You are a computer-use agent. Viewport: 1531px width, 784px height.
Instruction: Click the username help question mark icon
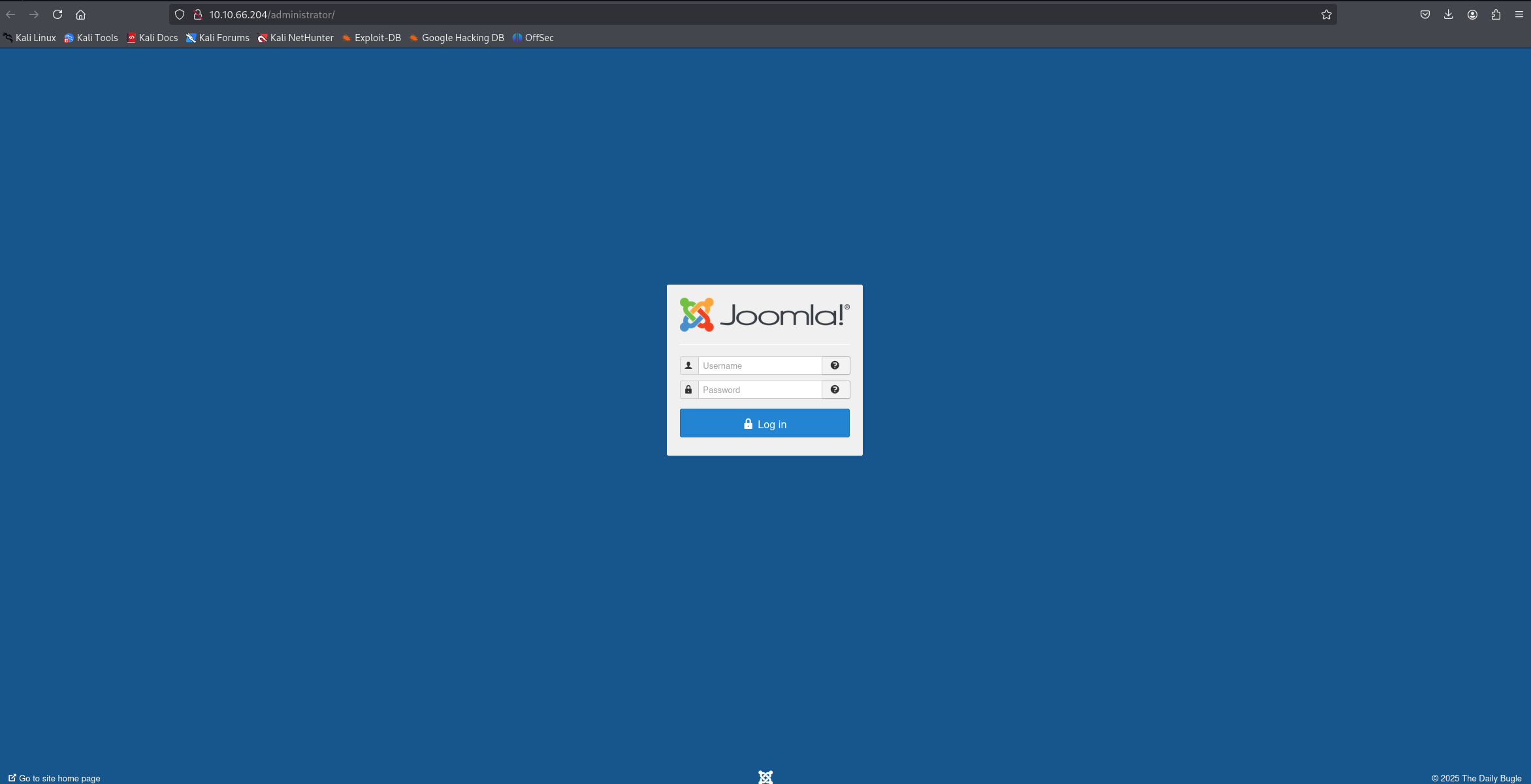[x=835, y=366]
